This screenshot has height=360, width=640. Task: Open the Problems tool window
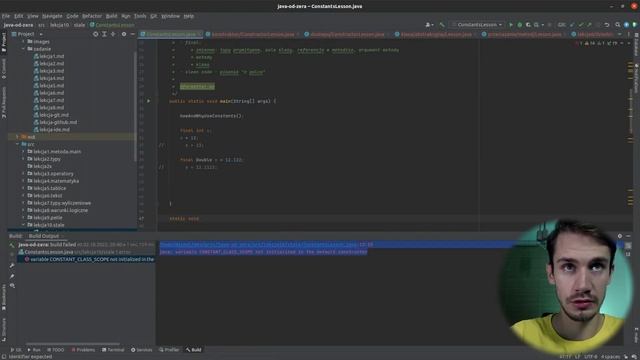pos(83,350)
